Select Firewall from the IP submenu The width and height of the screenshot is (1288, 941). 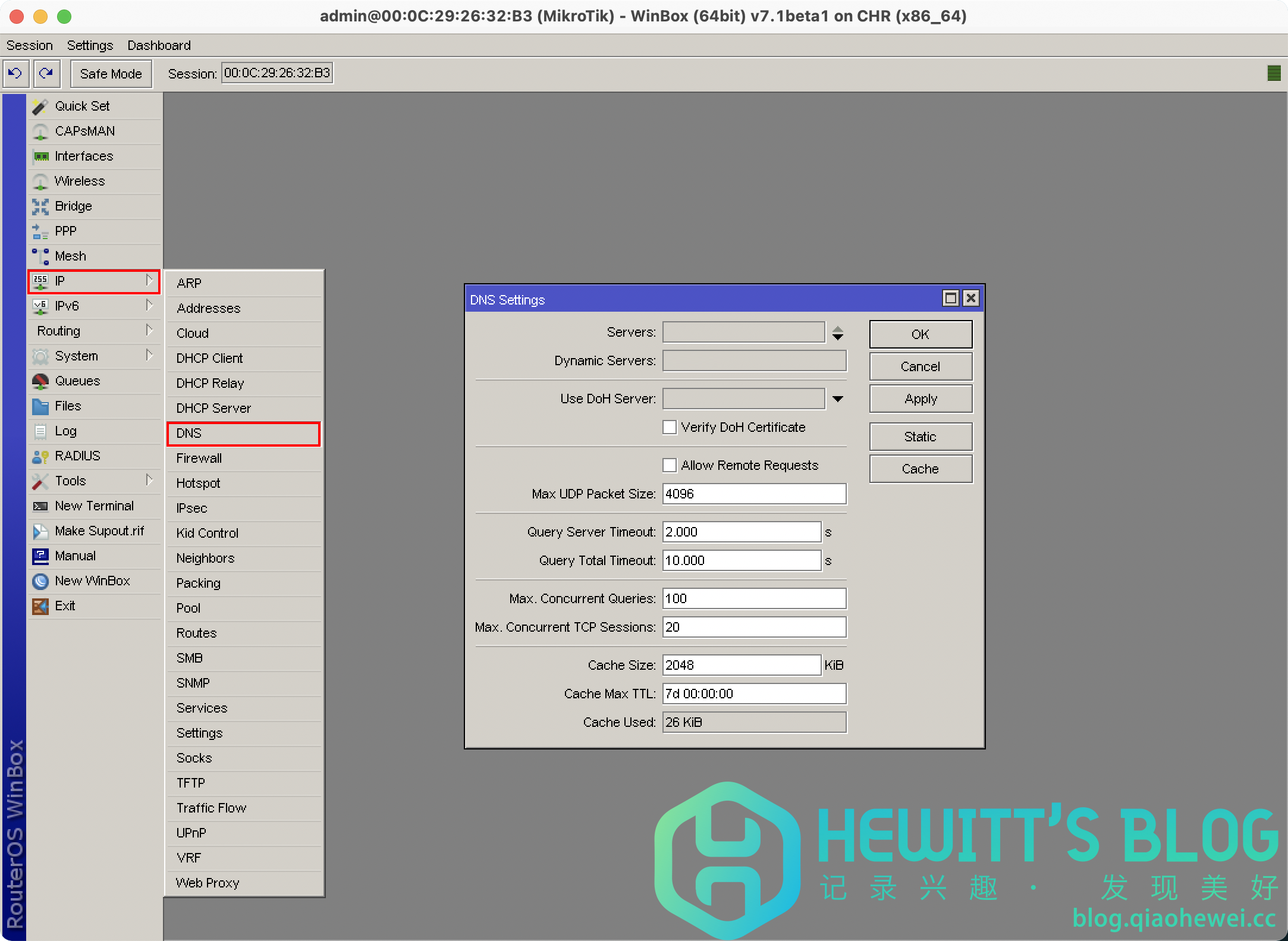pyautogui.click(x=199, y=458)
